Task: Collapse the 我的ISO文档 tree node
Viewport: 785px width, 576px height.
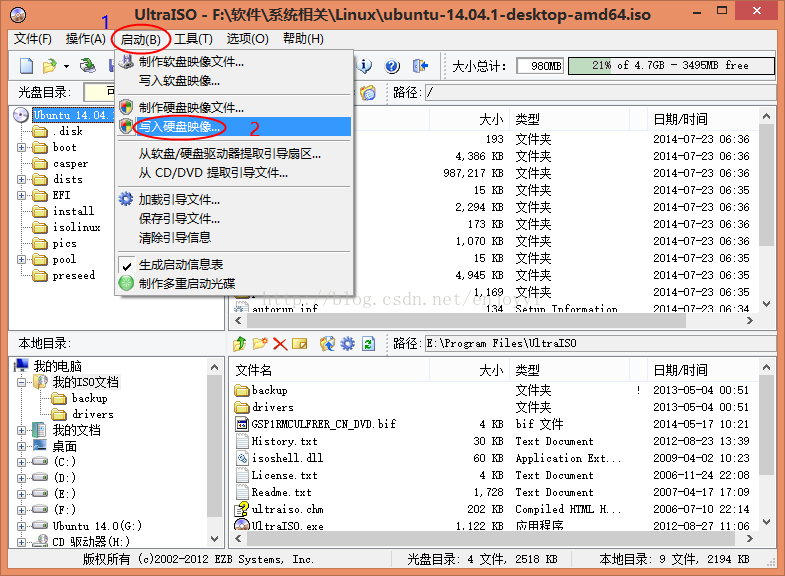Action: coord(22,383)
